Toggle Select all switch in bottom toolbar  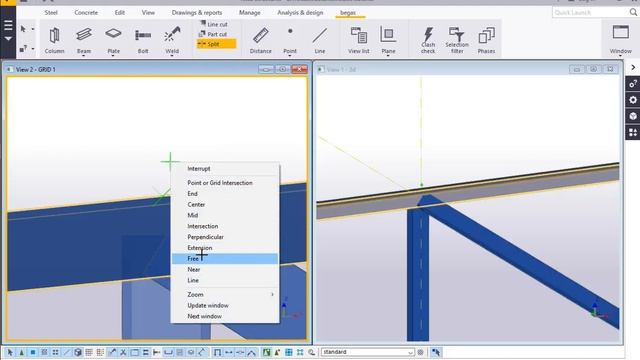pyautogui.click(x=10, y=352)
